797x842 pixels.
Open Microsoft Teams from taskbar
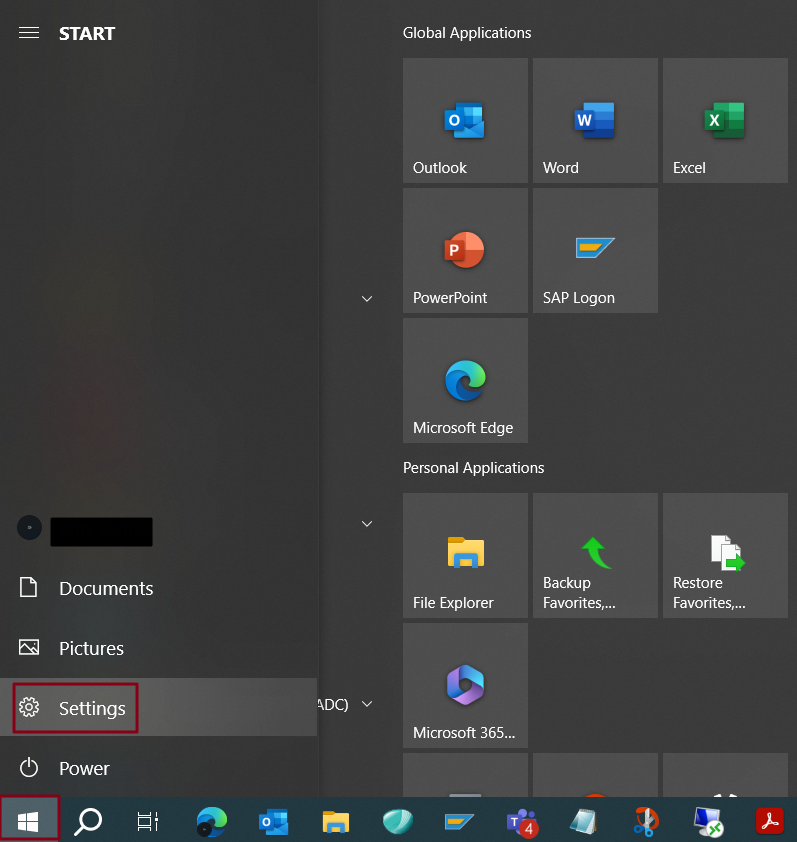pyautogui.click(x=522, y=822)
